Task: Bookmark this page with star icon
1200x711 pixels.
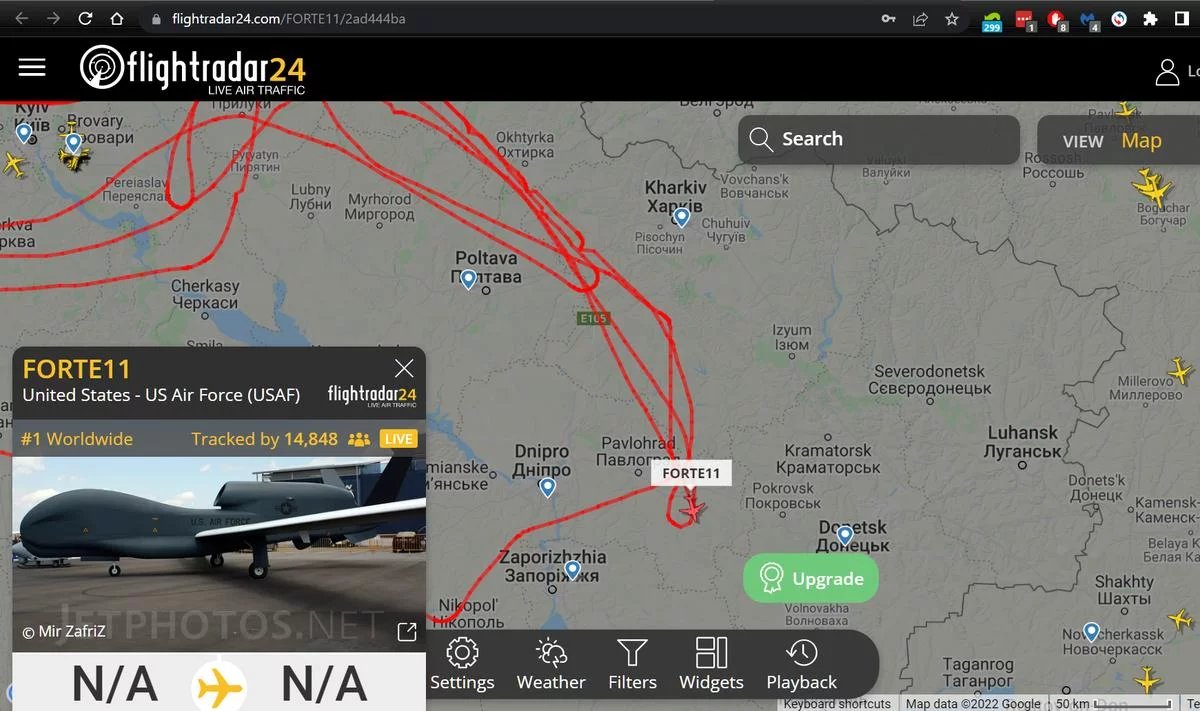Action: 952,19
